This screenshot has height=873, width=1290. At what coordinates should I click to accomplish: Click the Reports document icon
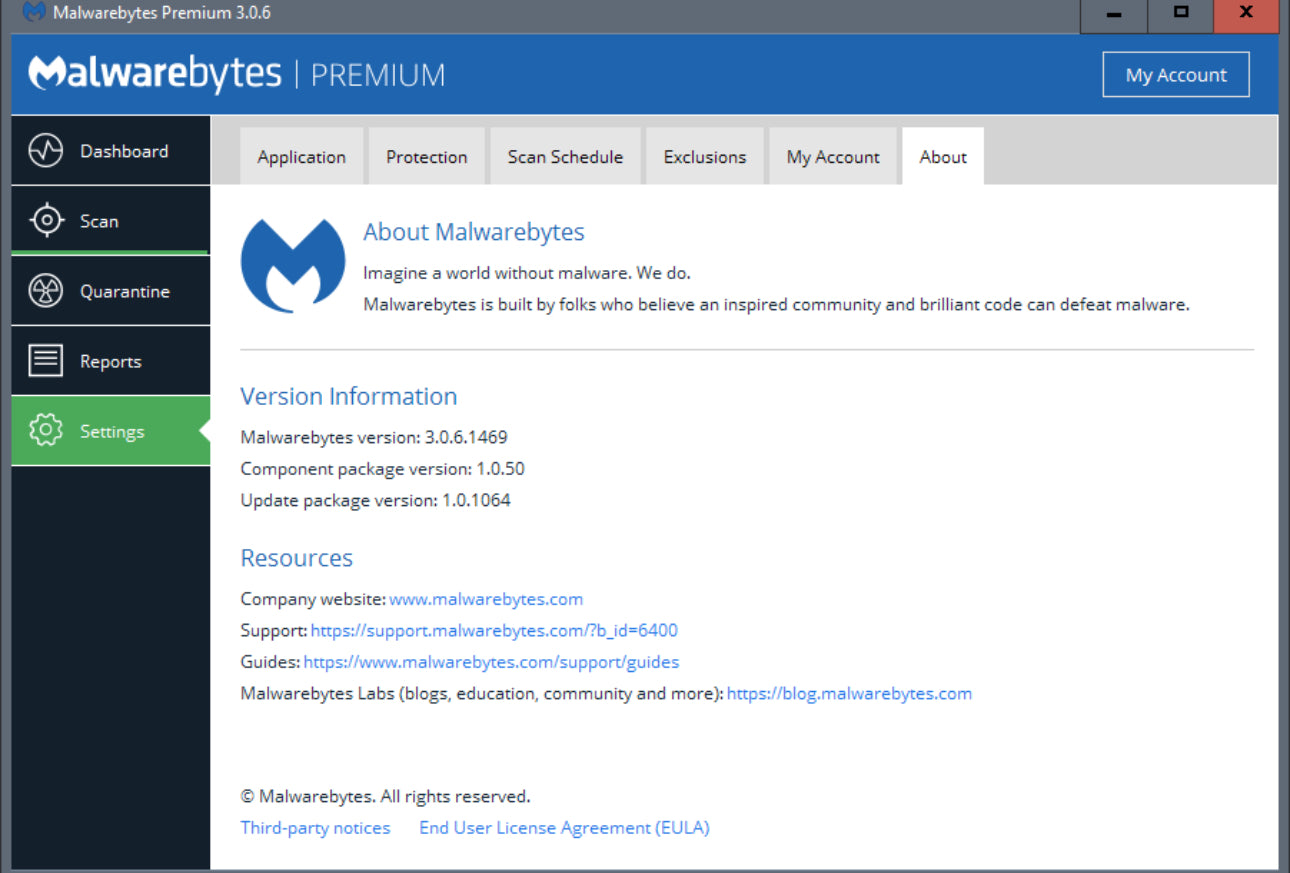46,361
